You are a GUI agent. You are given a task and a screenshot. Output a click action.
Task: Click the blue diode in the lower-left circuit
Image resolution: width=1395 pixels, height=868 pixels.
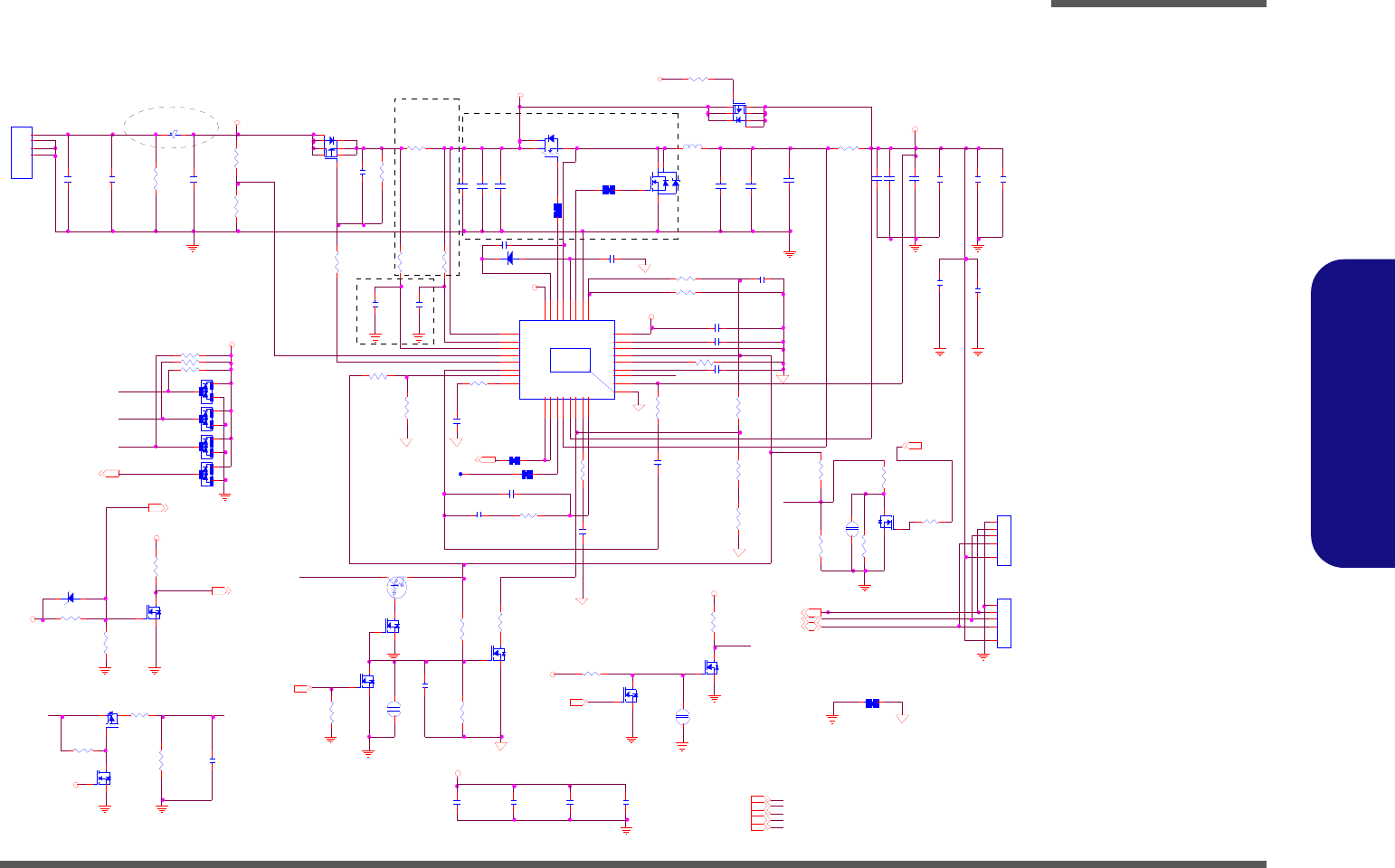(71, 598)
